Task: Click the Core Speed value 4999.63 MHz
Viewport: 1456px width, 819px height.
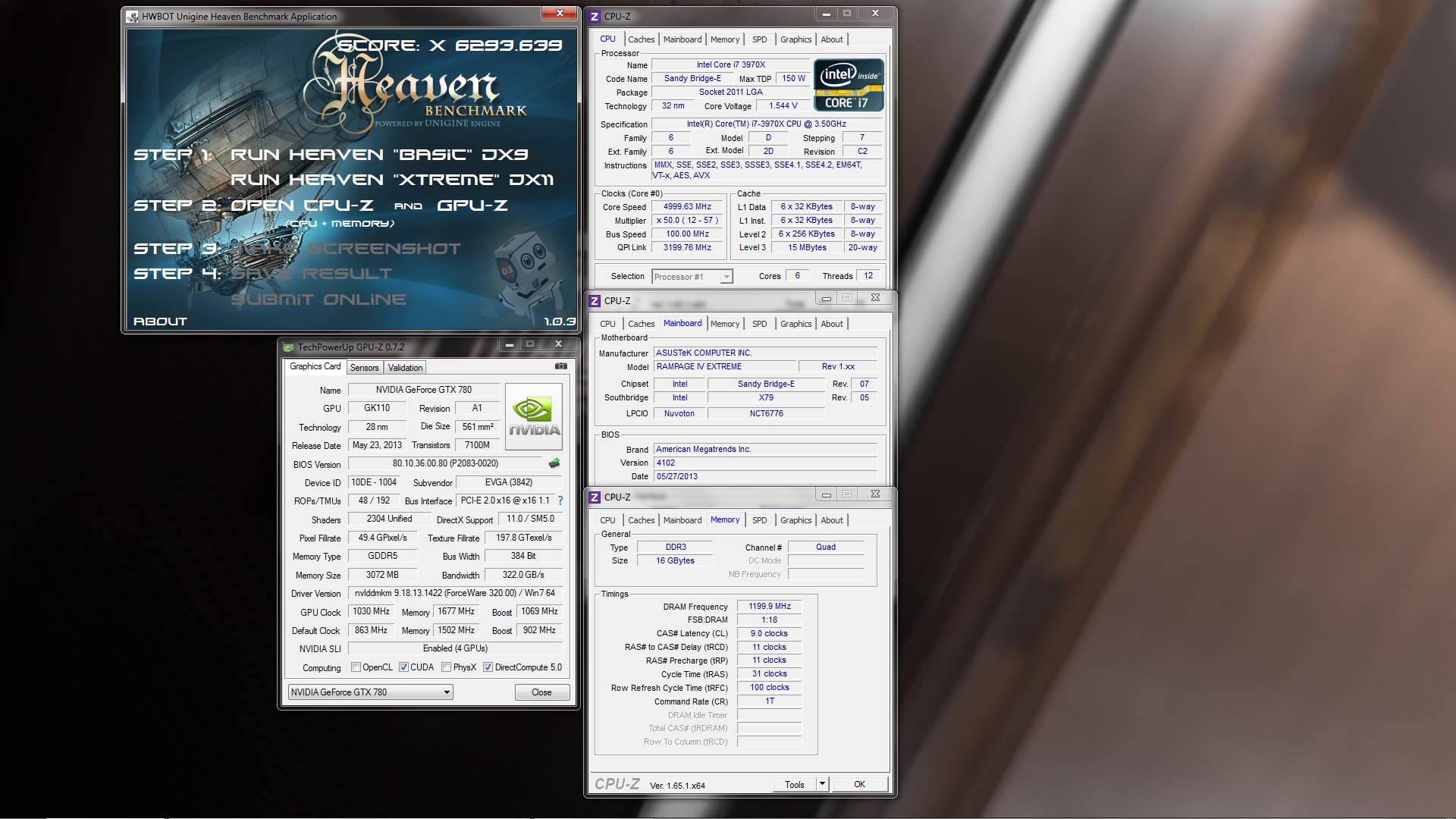Action: click(687, 207)
